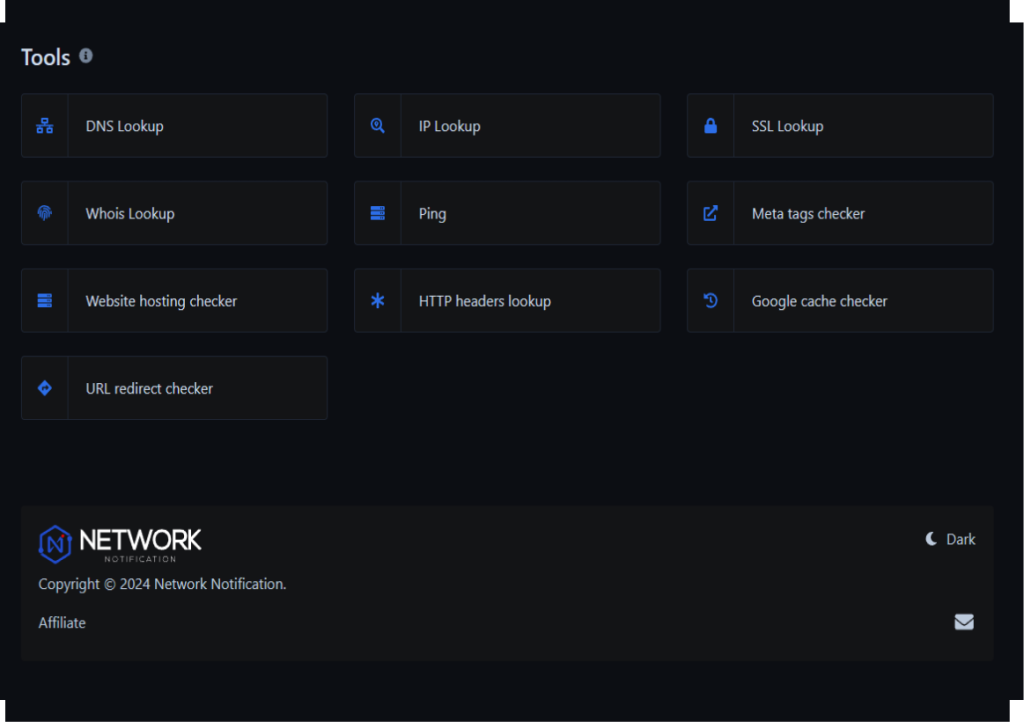Click the HTTP headers lookup asterisk icon
1024x722 pixels.
pos(377,301)
